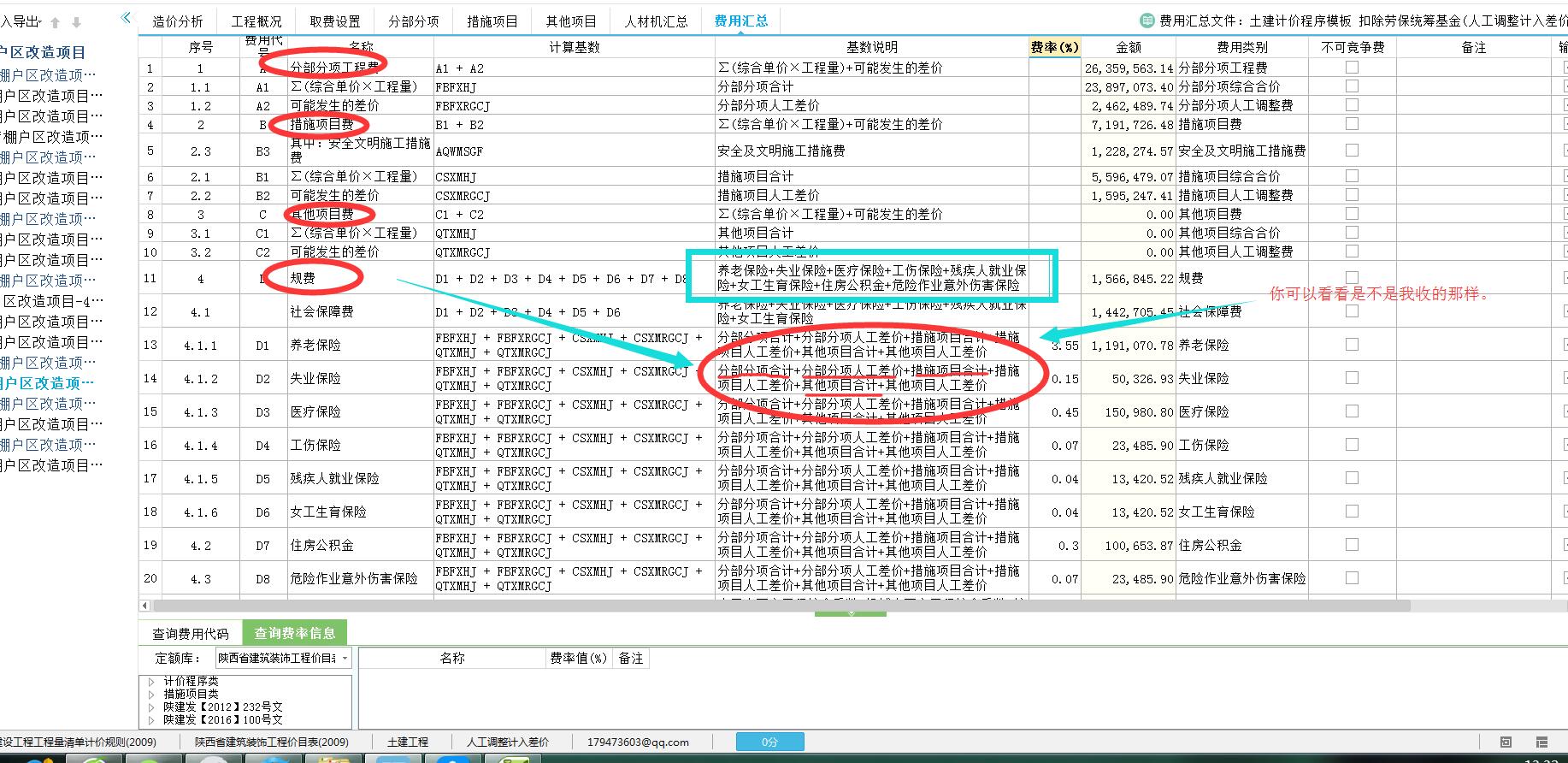Check 不可竞争费 for 措施项目综合合价 row
Image resolution: width=1568 pixels, height=763 pixels.
point(1352,176)
